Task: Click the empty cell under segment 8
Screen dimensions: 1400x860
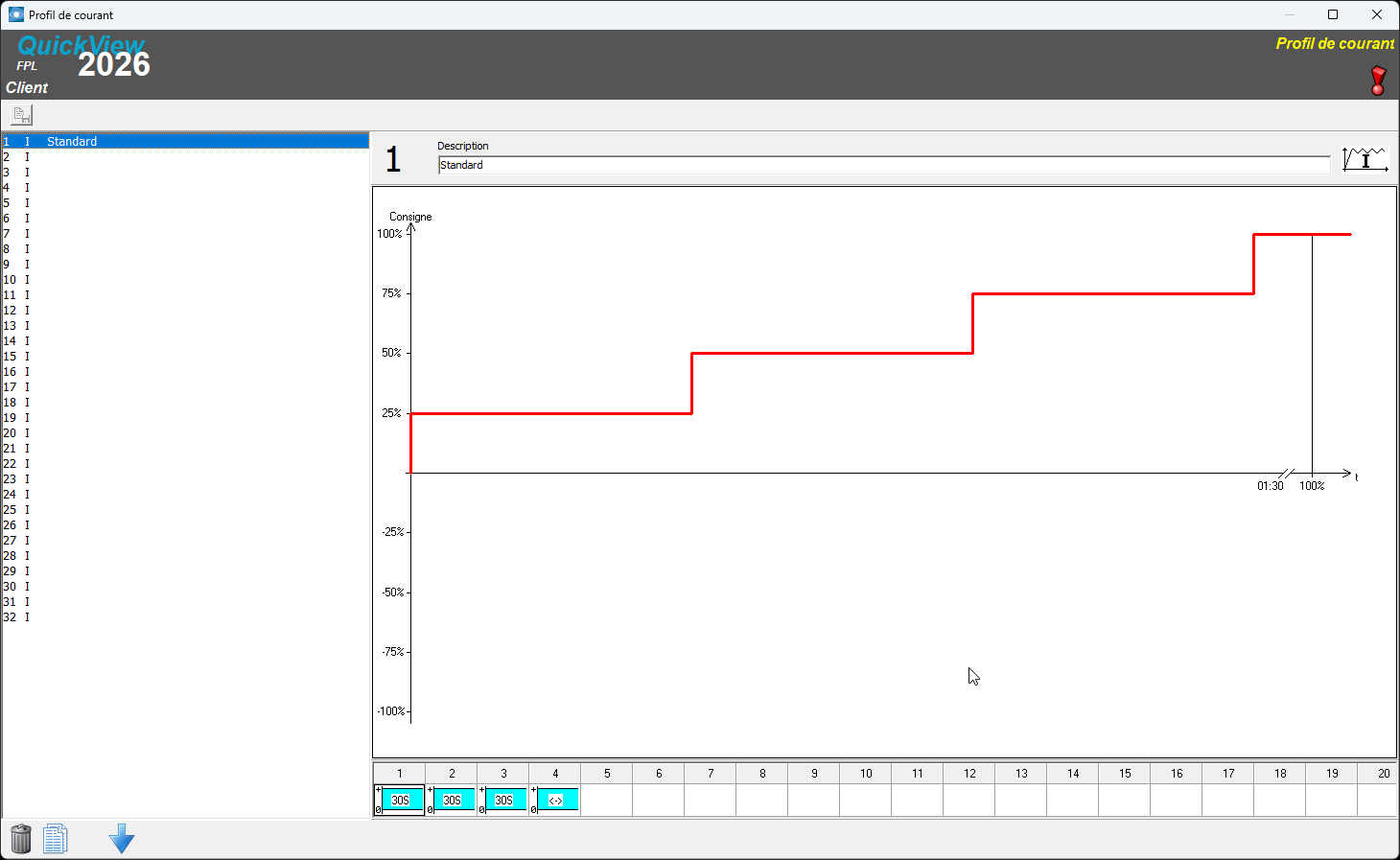Action: 762,800
